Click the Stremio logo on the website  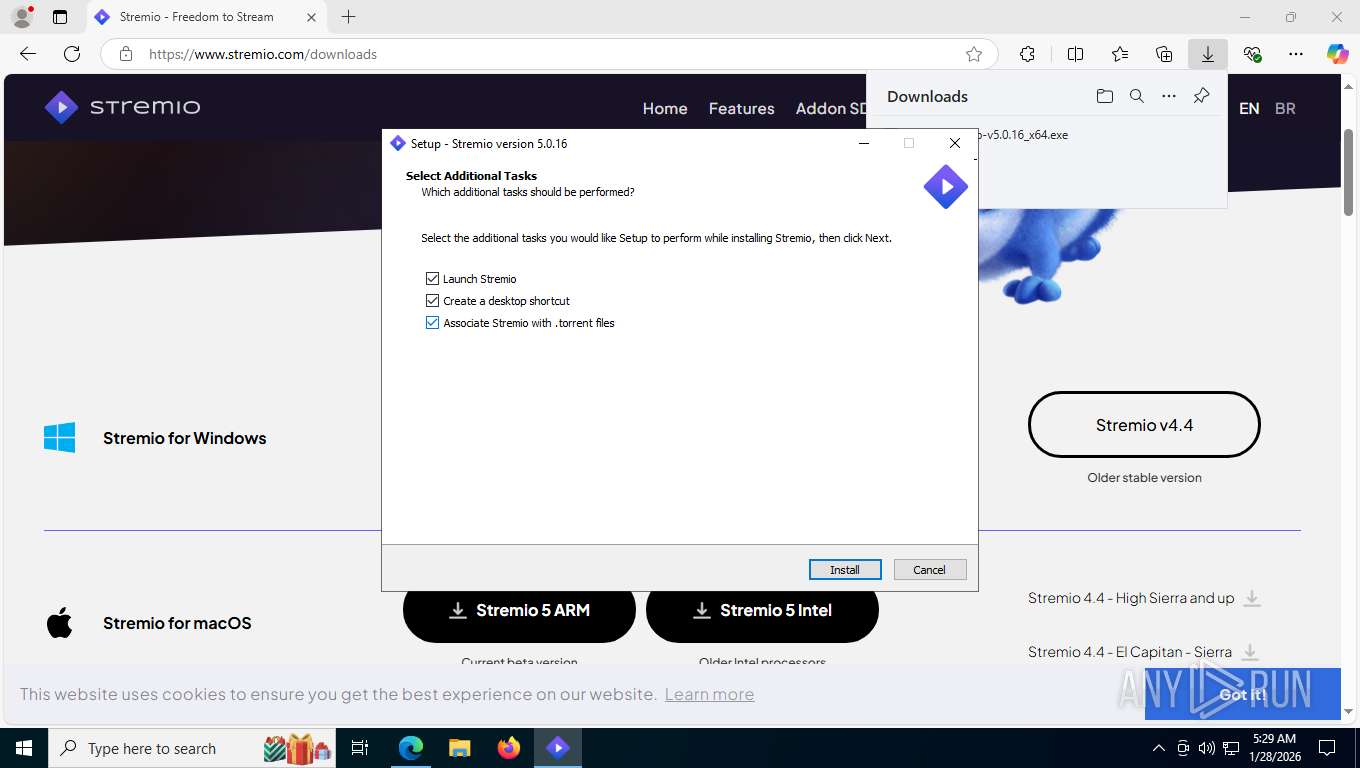point(122,107)
